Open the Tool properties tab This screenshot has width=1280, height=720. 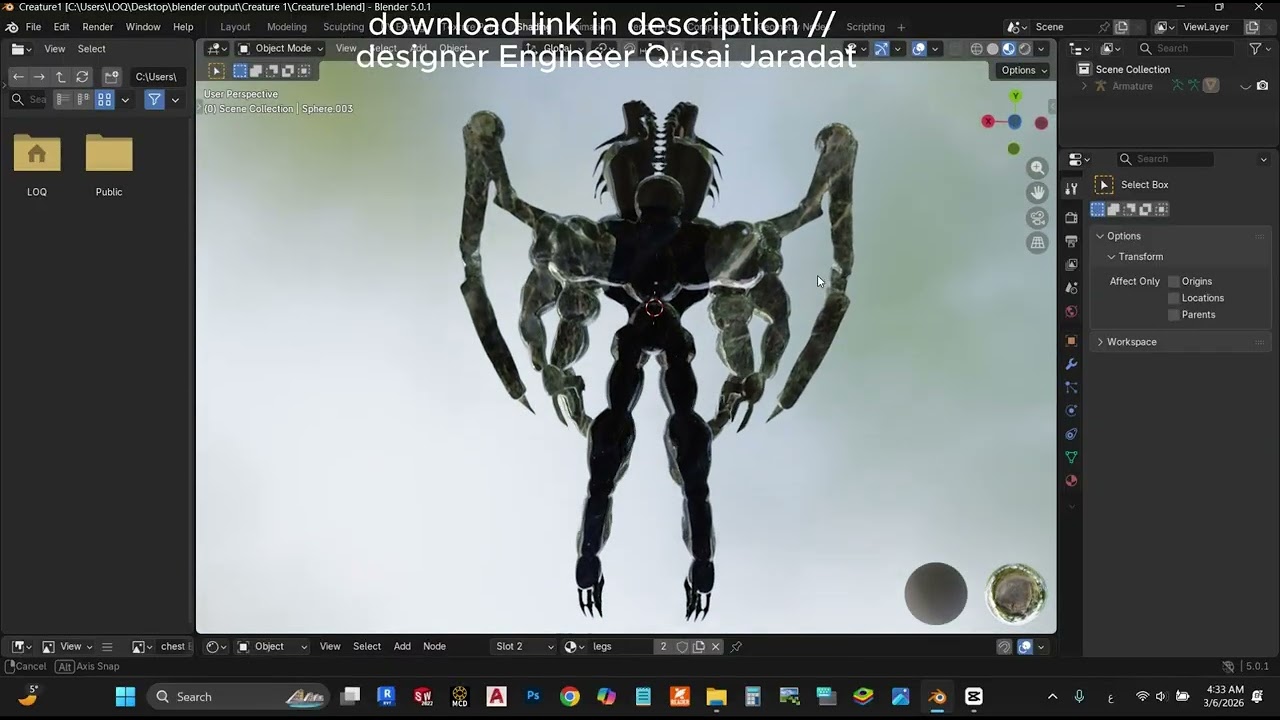(1071, 189)
